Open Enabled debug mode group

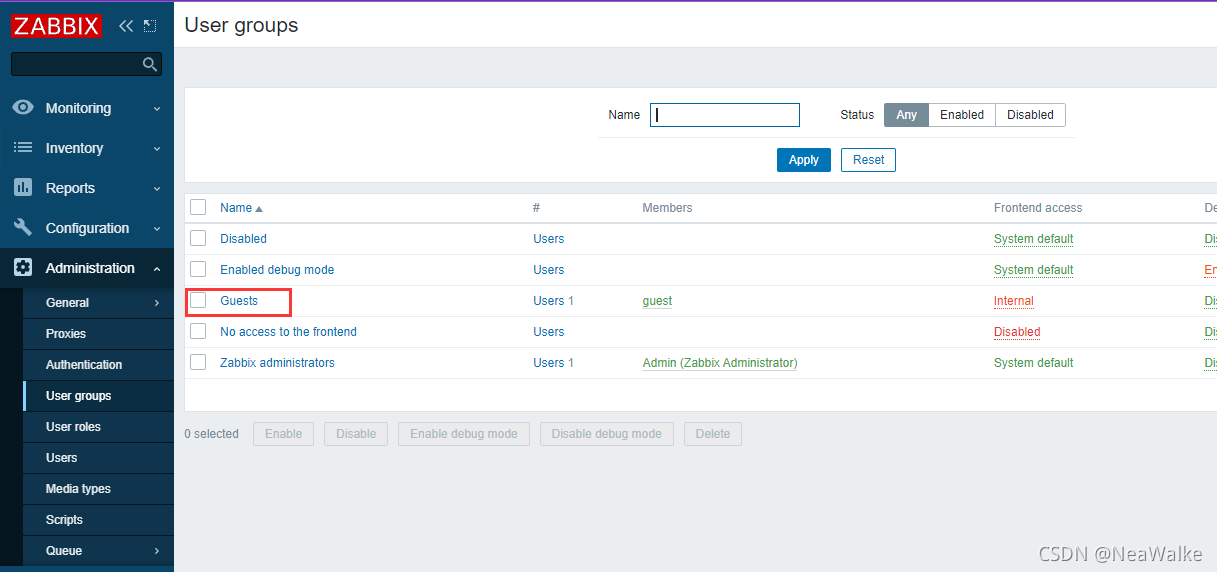click(277, 270)
